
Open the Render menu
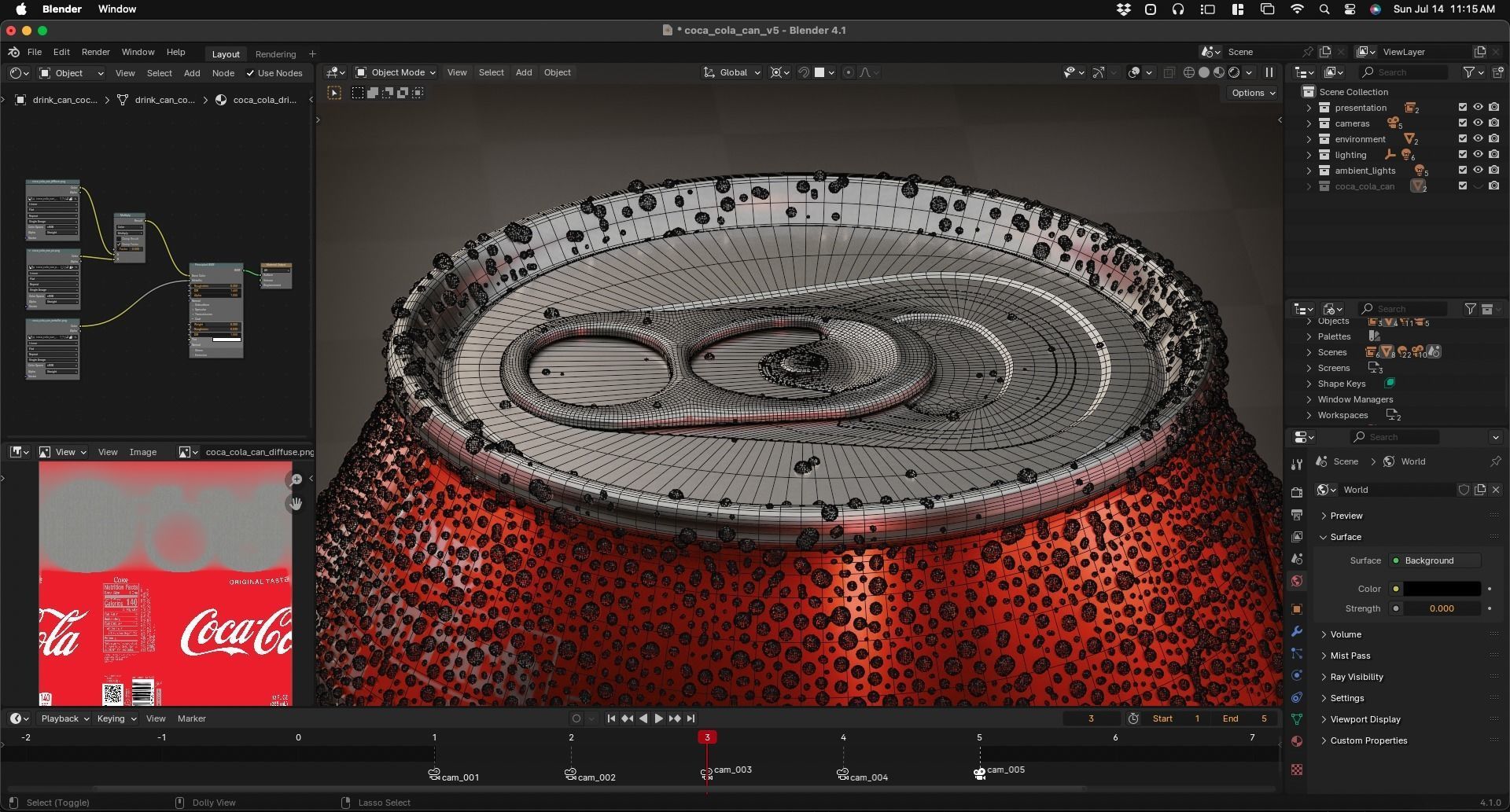pyautogui.click(x=96, y=52)
